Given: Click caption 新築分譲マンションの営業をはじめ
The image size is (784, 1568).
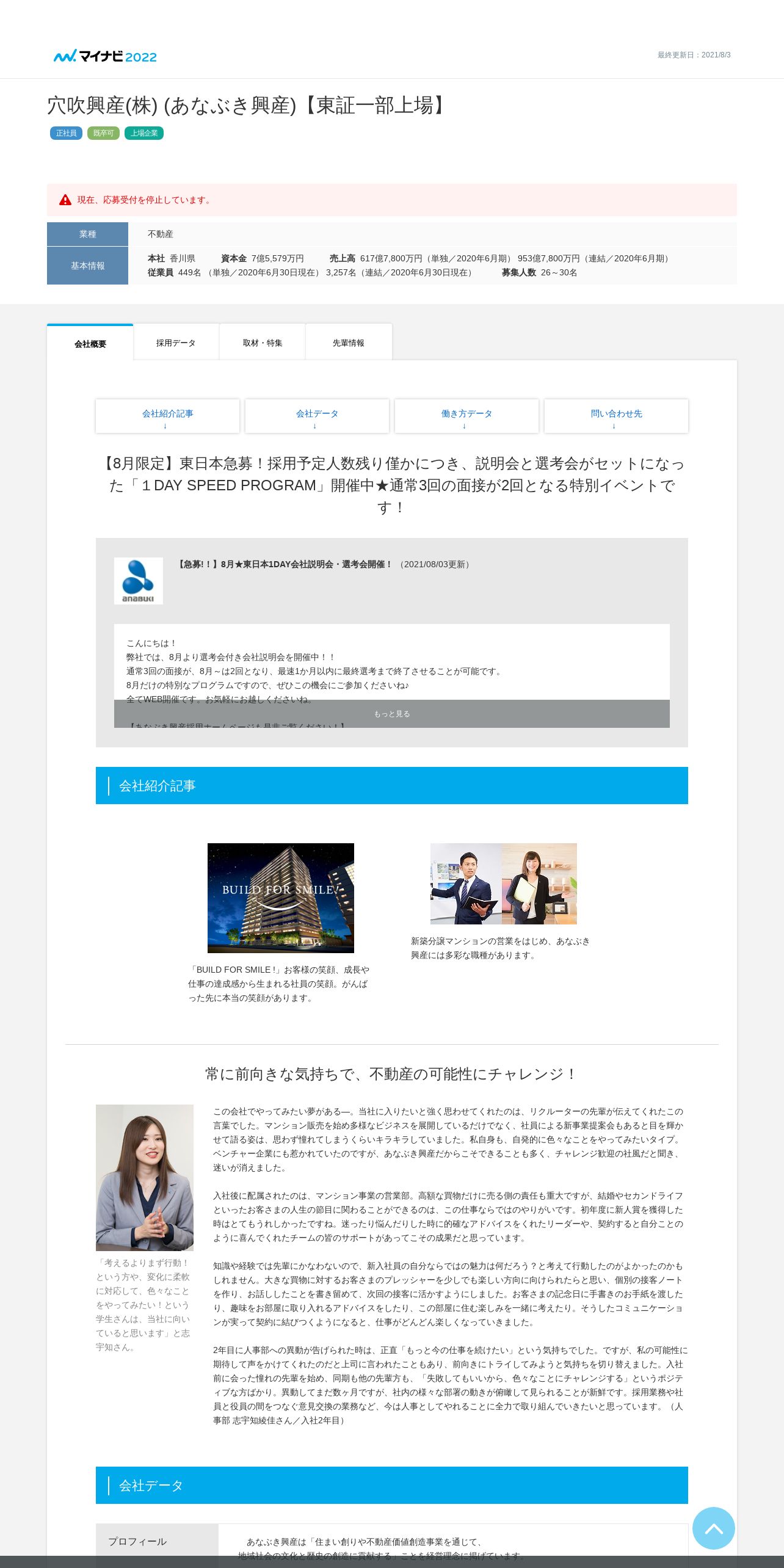Looking at the screenshot, I should [500, 948].
